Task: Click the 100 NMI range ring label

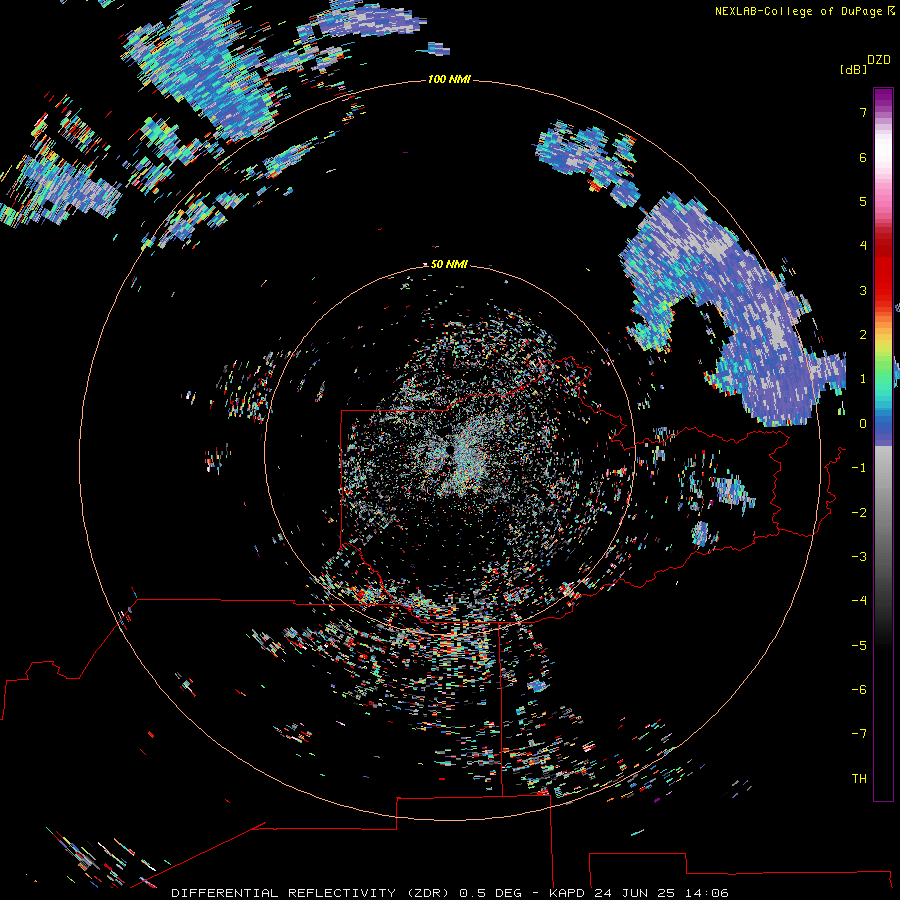Action: point(449,79)
